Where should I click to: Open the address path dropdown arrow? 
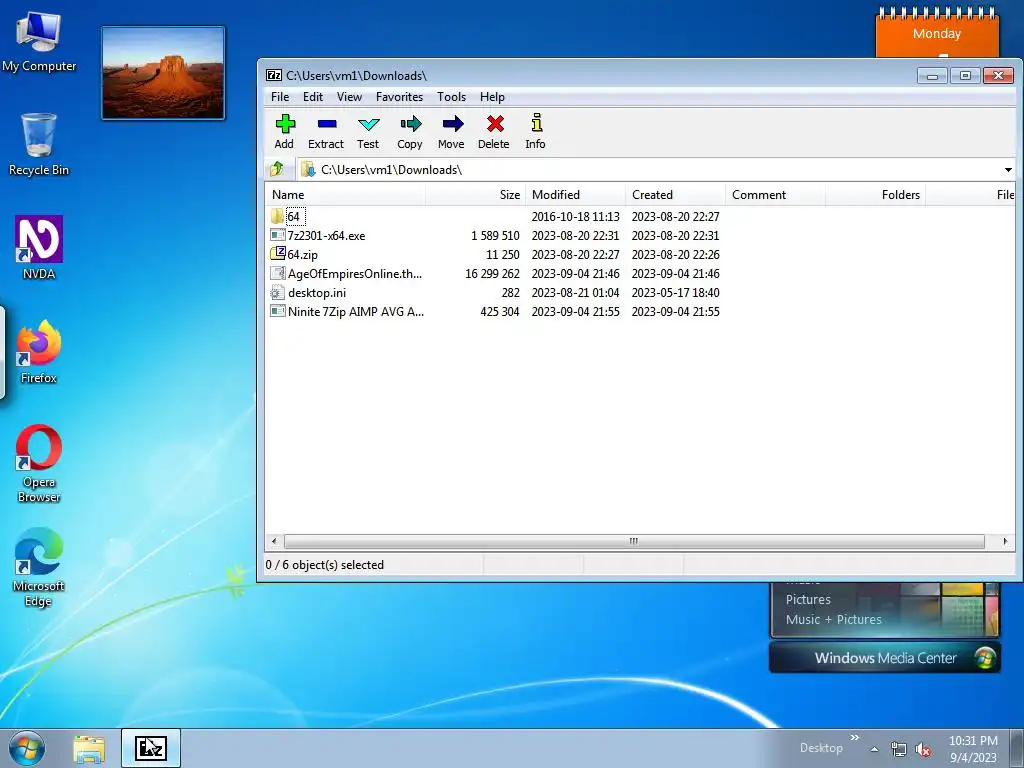click(1008, 170)
